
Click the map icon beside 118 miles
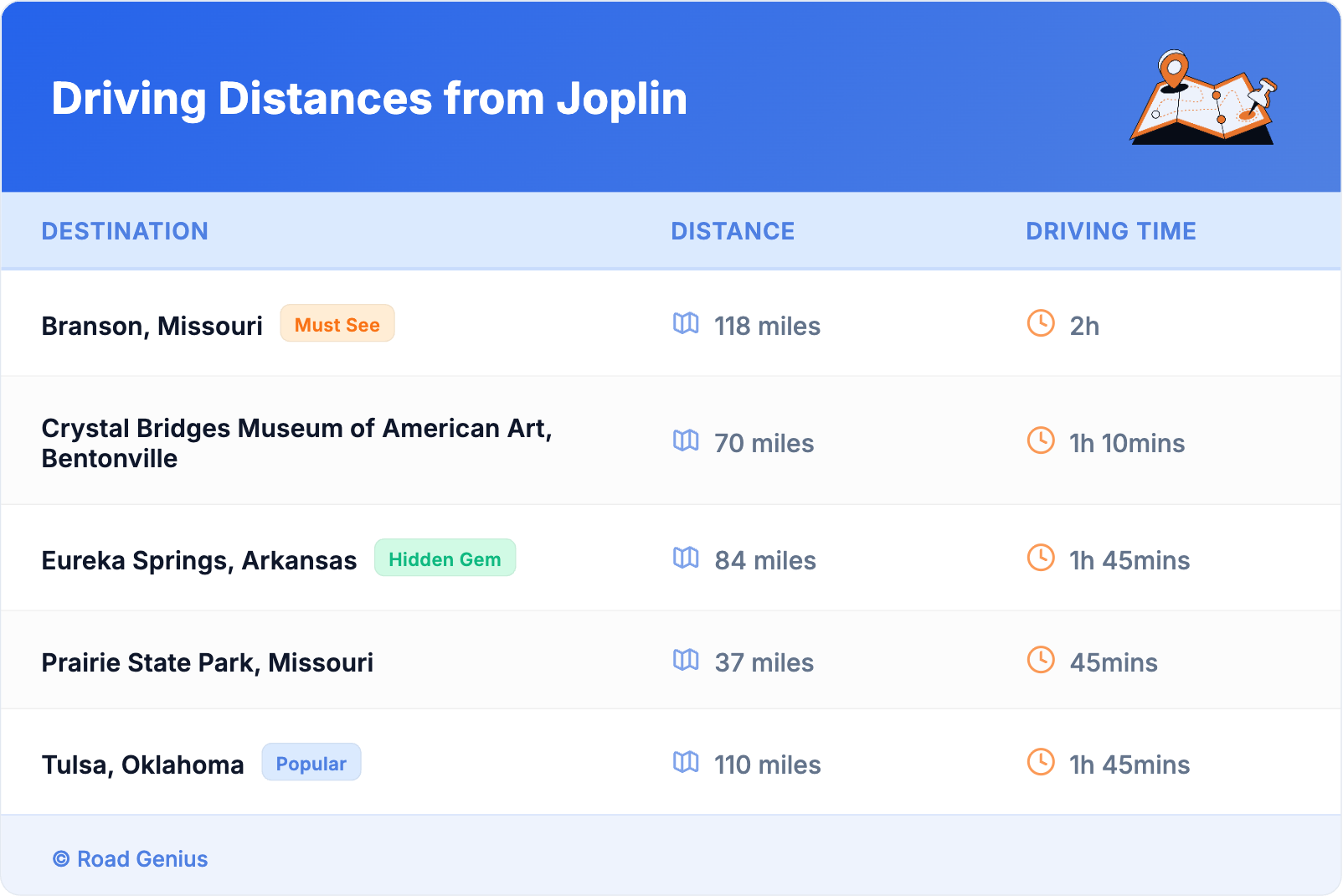click(686, 323)
